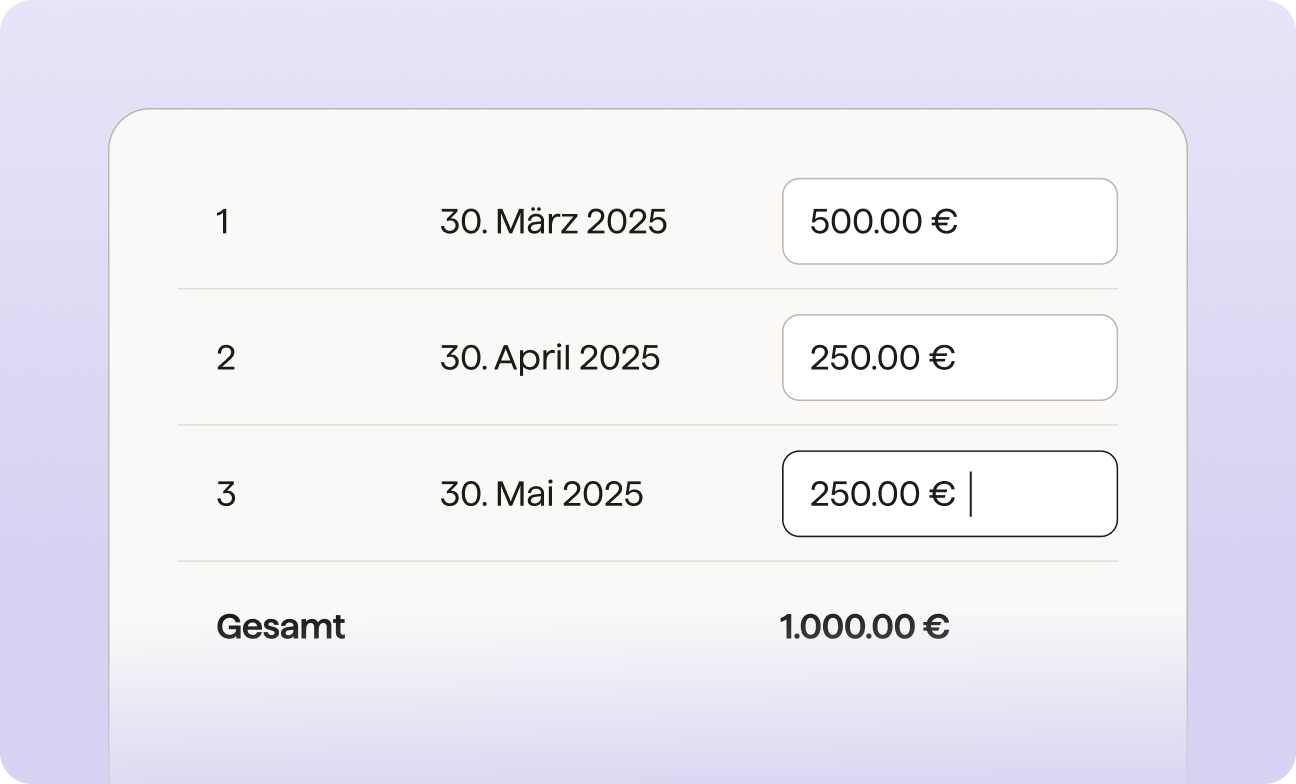Click the total amount 1.000.00 €
The image size is (1296, 784).
click(864, 627)
